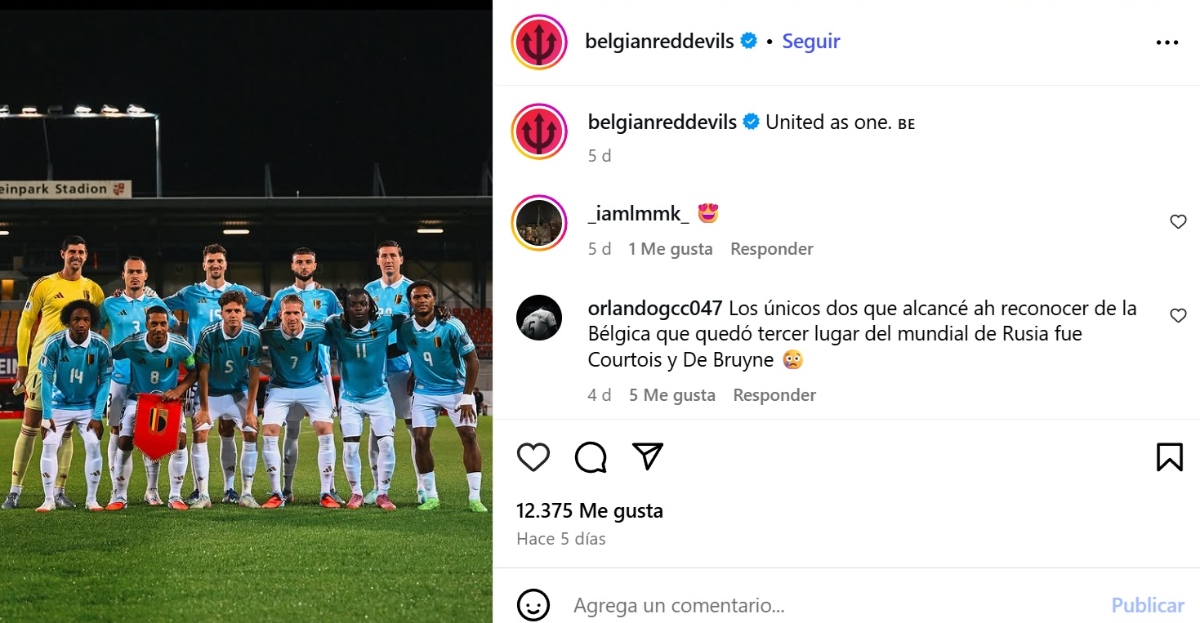1200x623 pixels.
Task: Follow belgianreddevils via Seguir
Action: click(811, 41)
